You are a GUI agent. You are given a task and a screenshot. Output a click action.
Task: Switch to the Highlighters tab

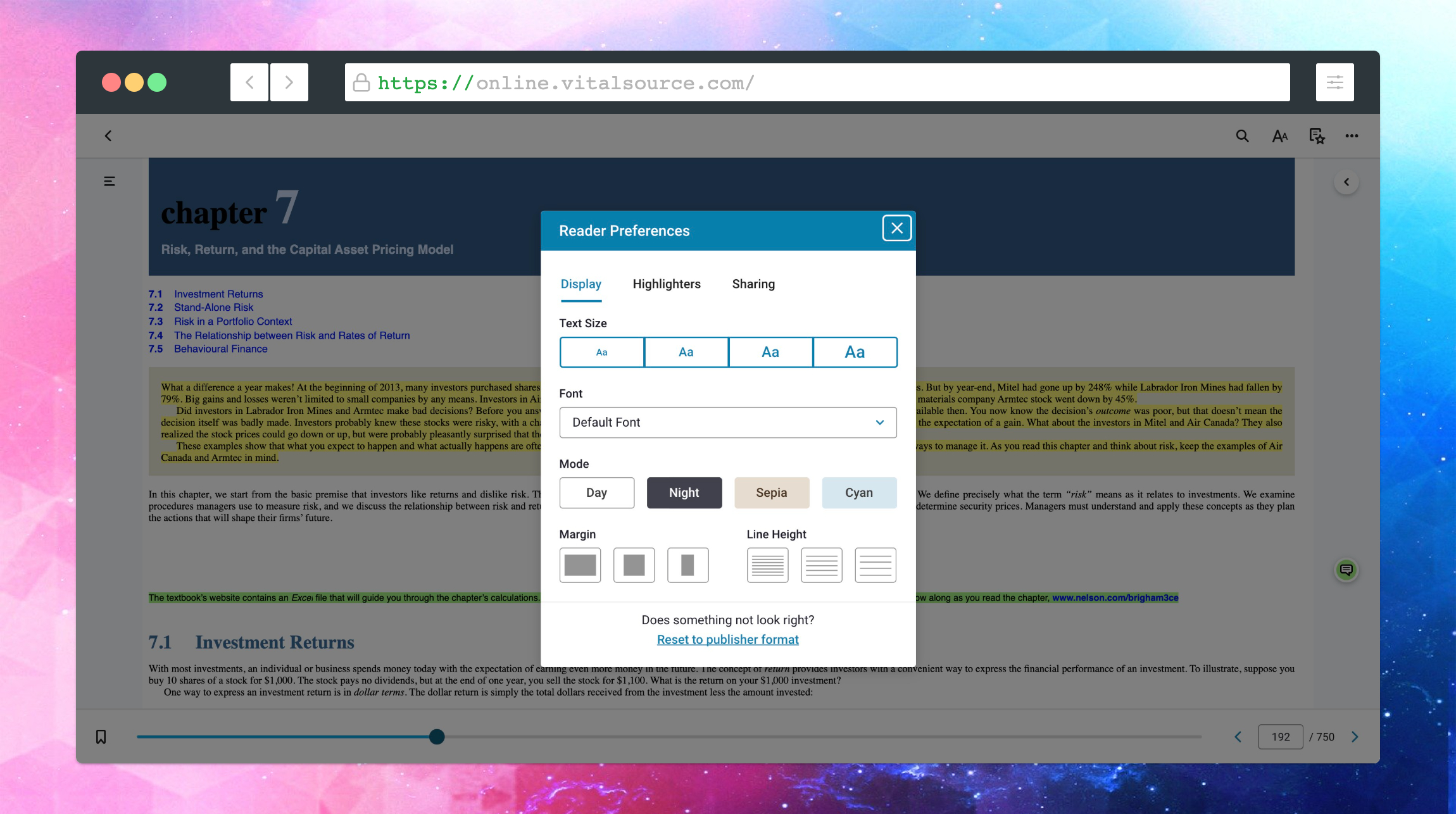click(x=666, y=284)
